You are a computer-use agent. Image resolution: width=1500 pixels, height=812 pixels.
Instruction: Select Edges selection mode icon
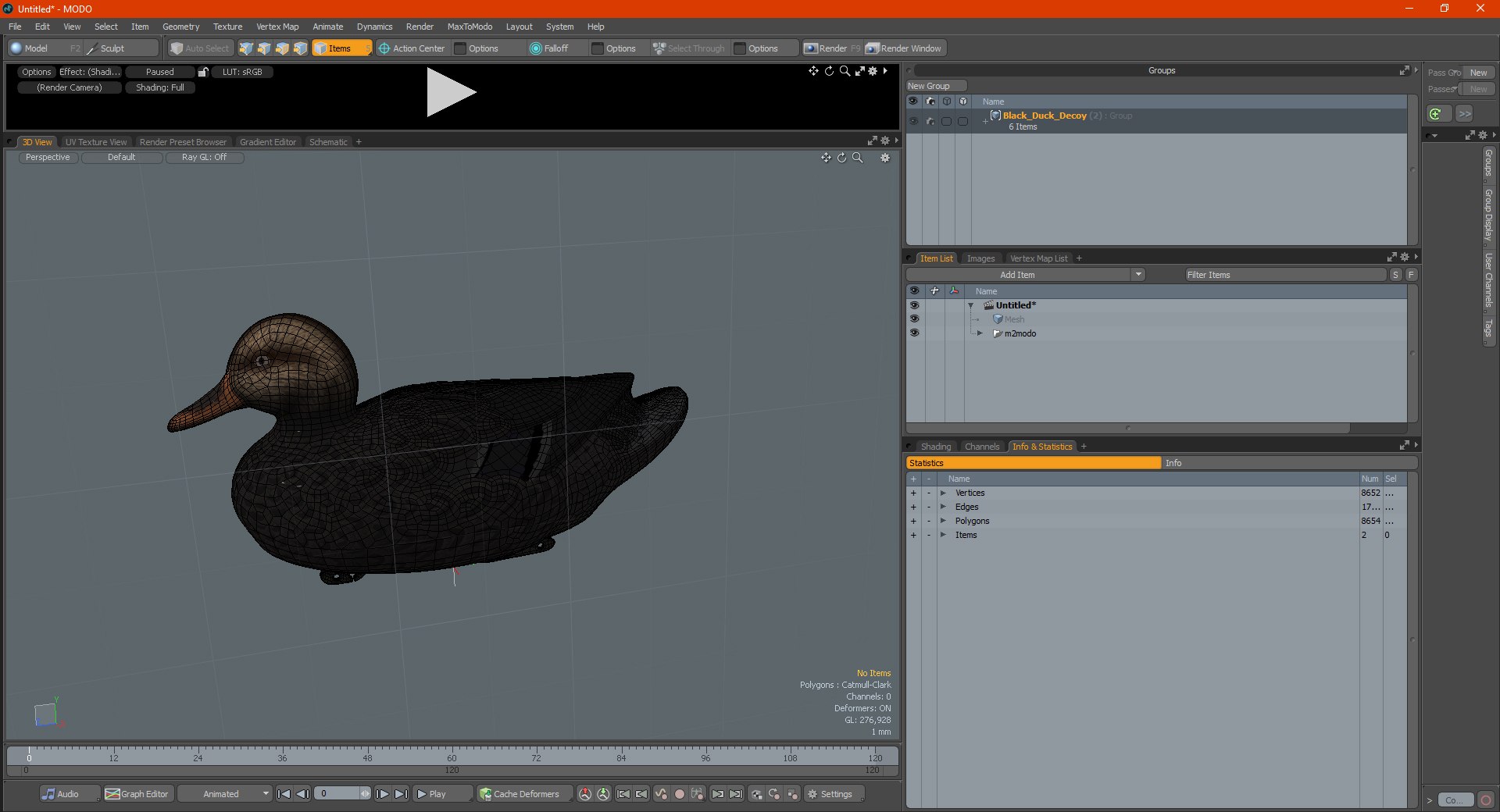point(264,48)
